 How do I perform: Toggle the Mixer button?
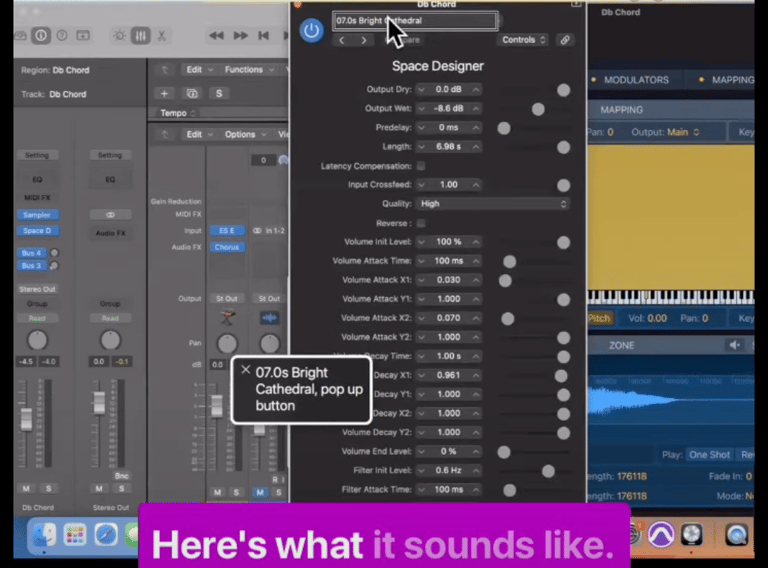tap(141, 35)
